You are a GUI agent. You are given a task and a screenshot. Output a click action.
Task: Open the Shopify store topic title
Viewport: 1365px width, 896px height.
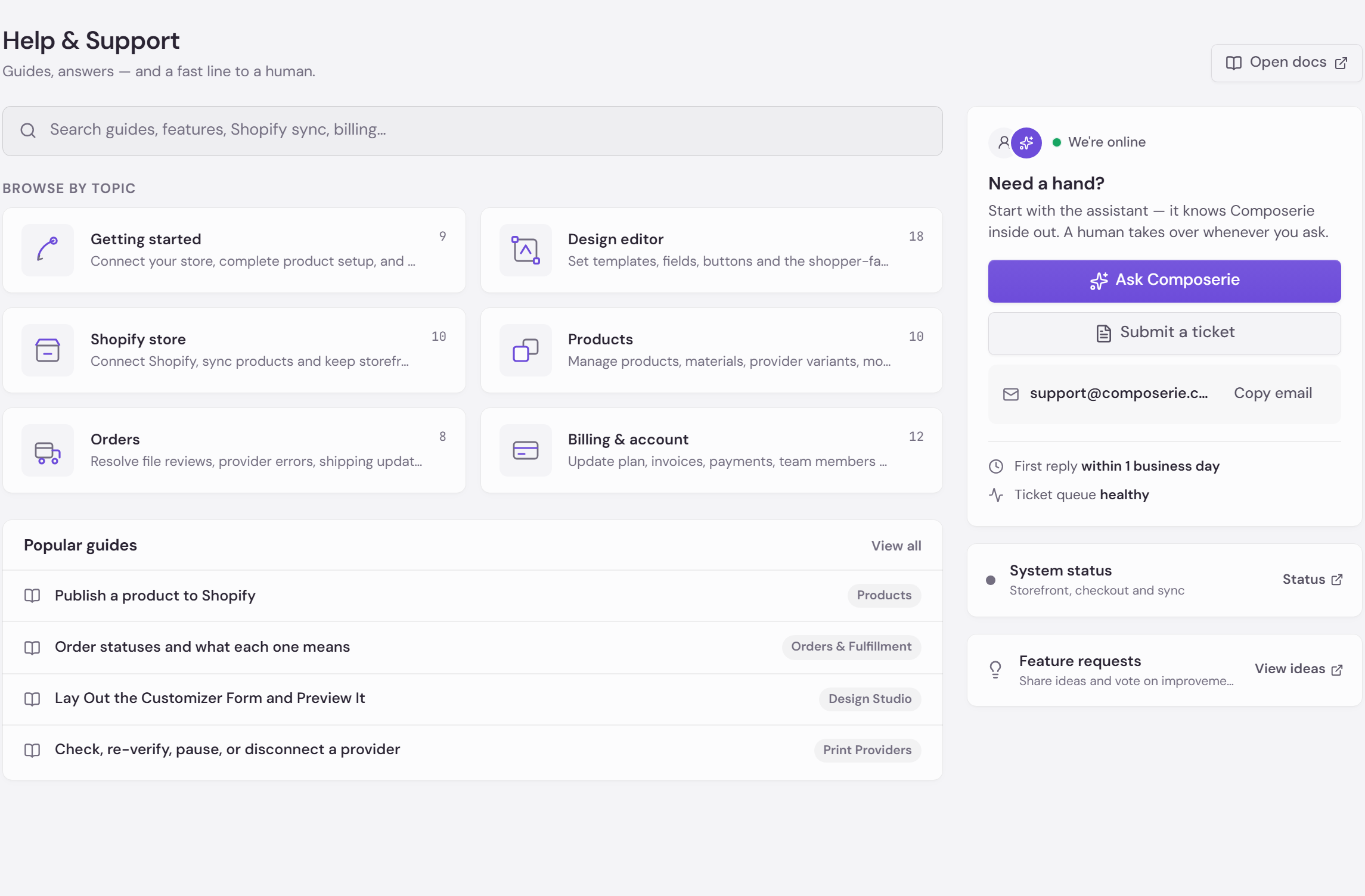click(x=138, y=340)
